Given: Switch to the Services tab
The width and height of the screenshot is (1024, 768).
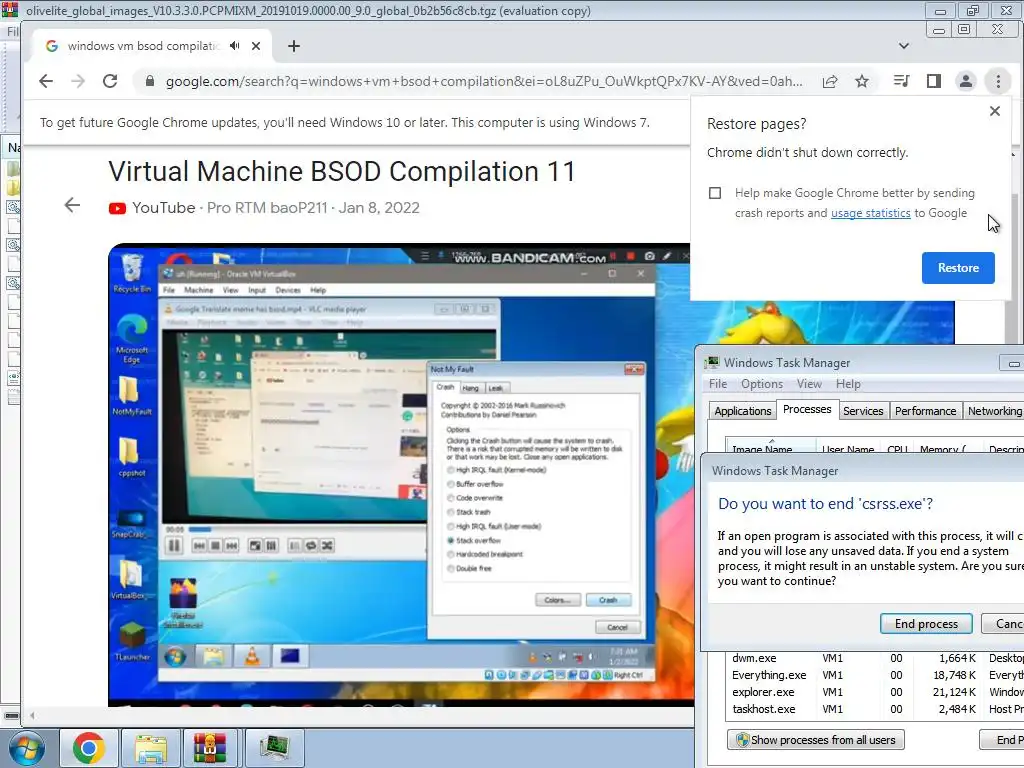Looking at the screenshot, I should [863, 411].
